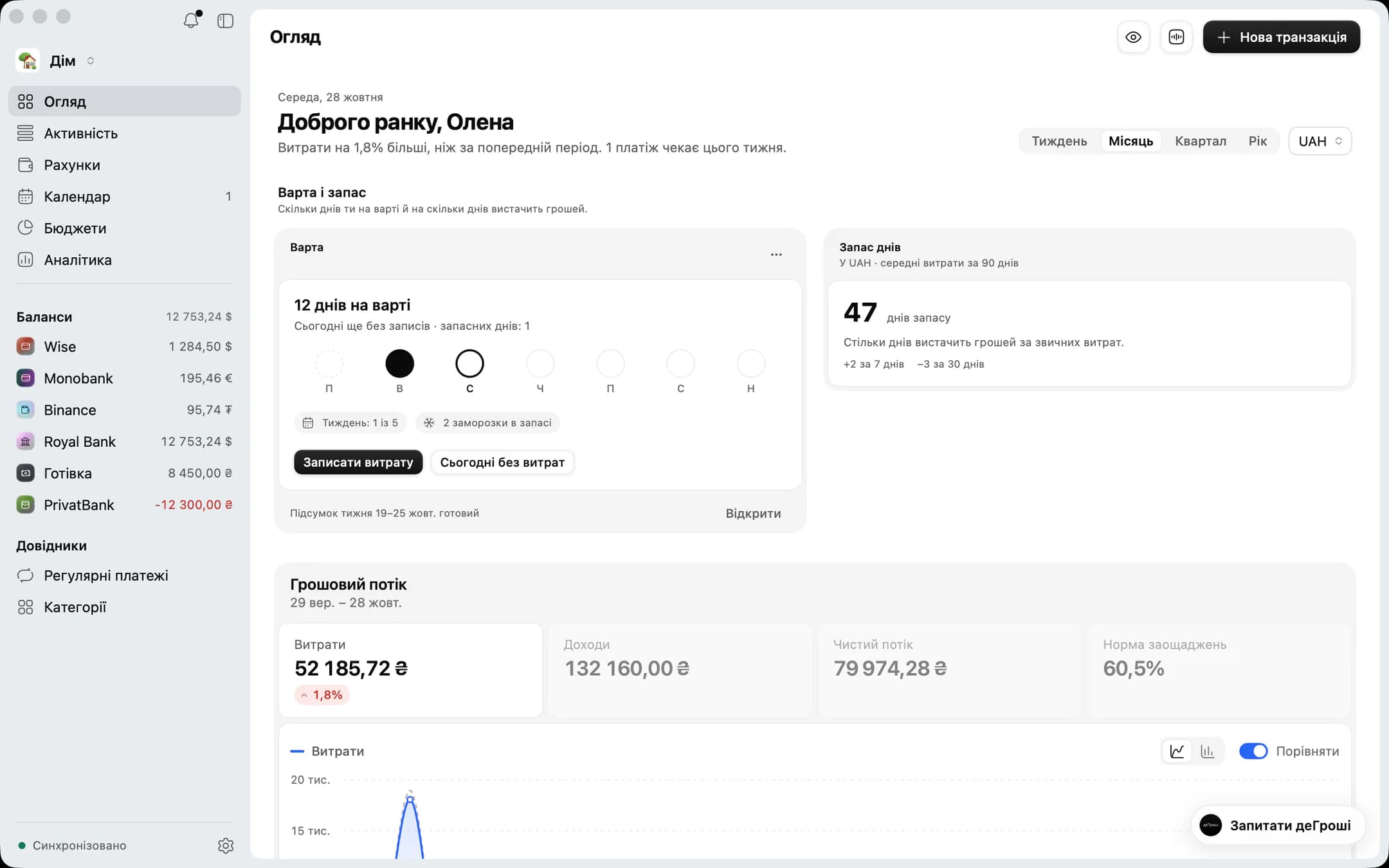Viewport: 1389px width, 868px height.
Task: Select the Monobank account icon
Action: click(25, 378)
